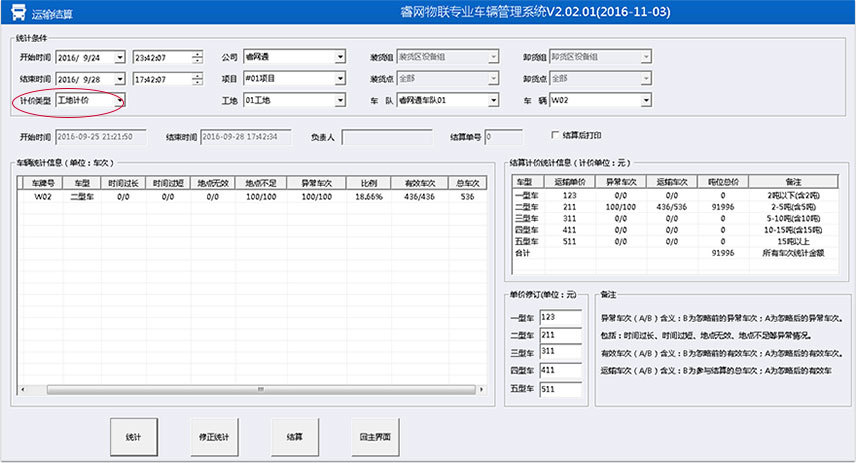Click the 四型车 unit price input showing 411
The height and width of the screenshot is (463, 856).
pyautogui.click(x=561, y=371)
